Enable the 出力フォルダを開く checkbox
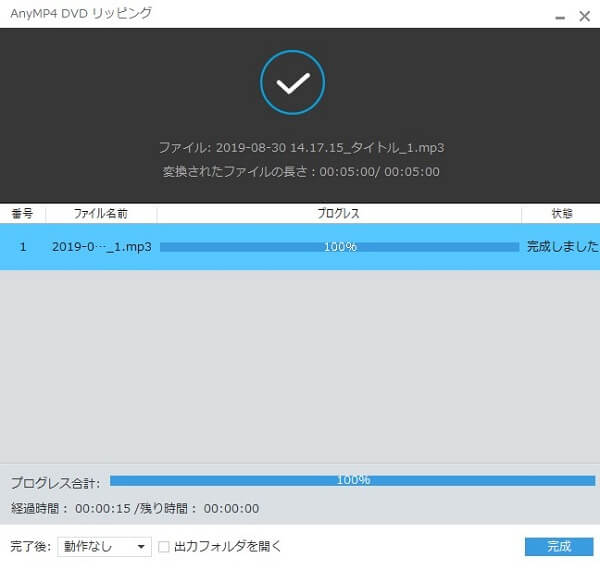The width and height of the screenshot is (600, 570). tap(163, 547)
